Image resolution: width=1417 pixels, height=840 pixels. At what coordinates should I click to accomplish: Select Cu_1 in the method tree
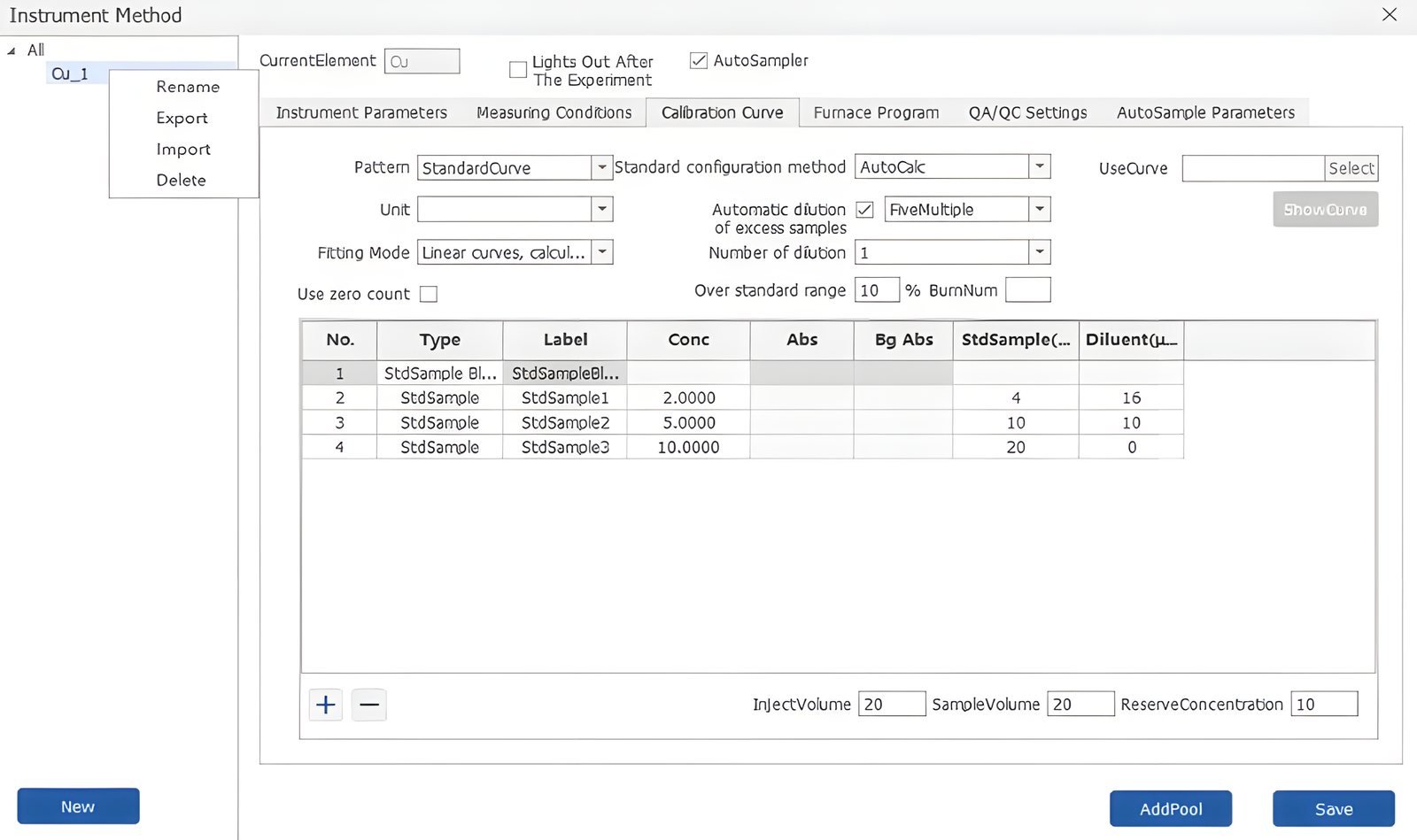[70, 73]
